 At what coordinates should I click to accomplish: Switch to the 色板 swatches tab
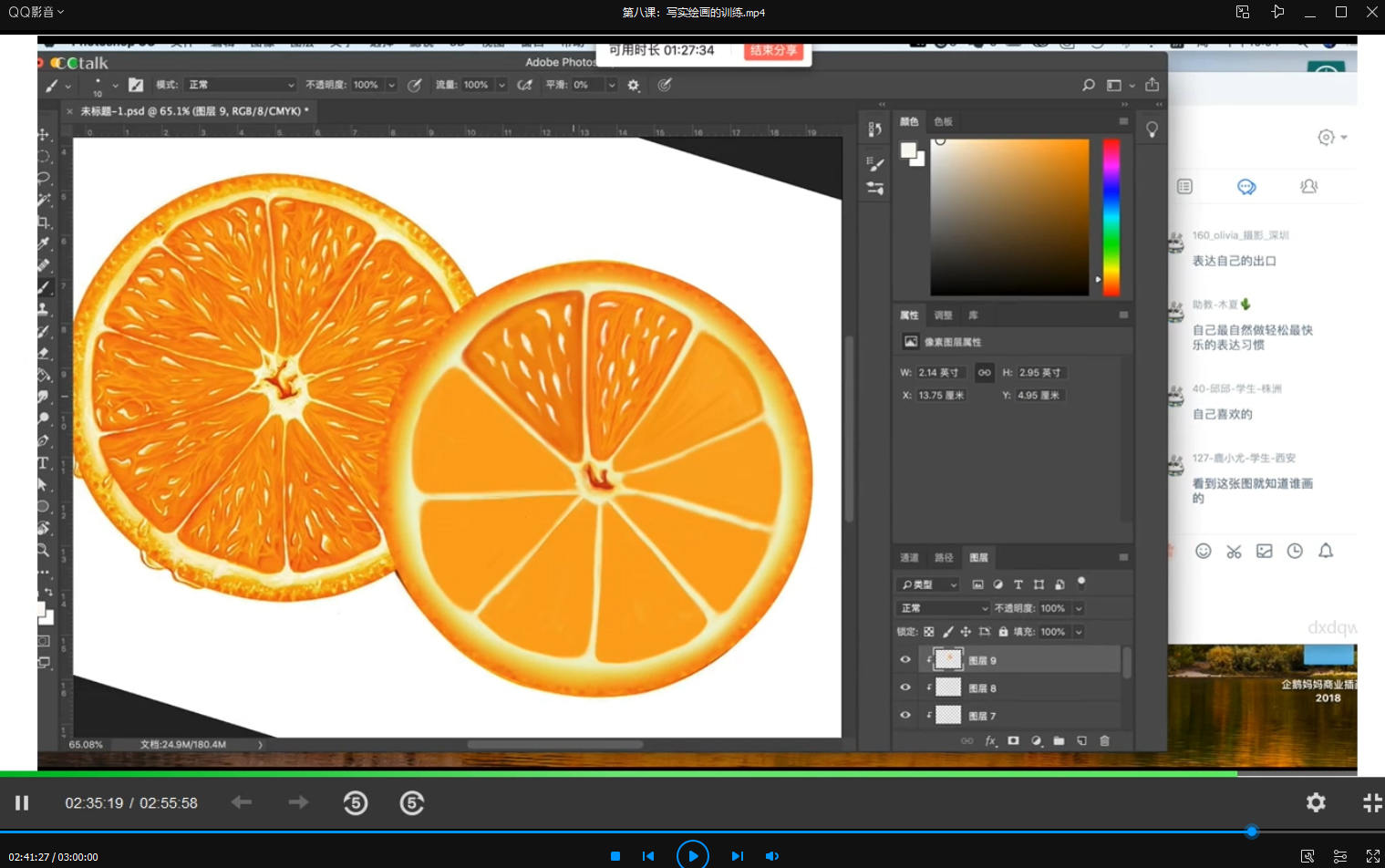[943, 122]
